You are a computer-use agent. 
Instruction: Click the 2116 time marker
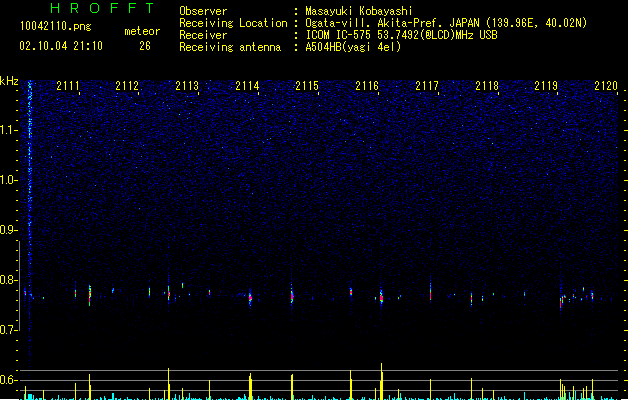[367, 86]
